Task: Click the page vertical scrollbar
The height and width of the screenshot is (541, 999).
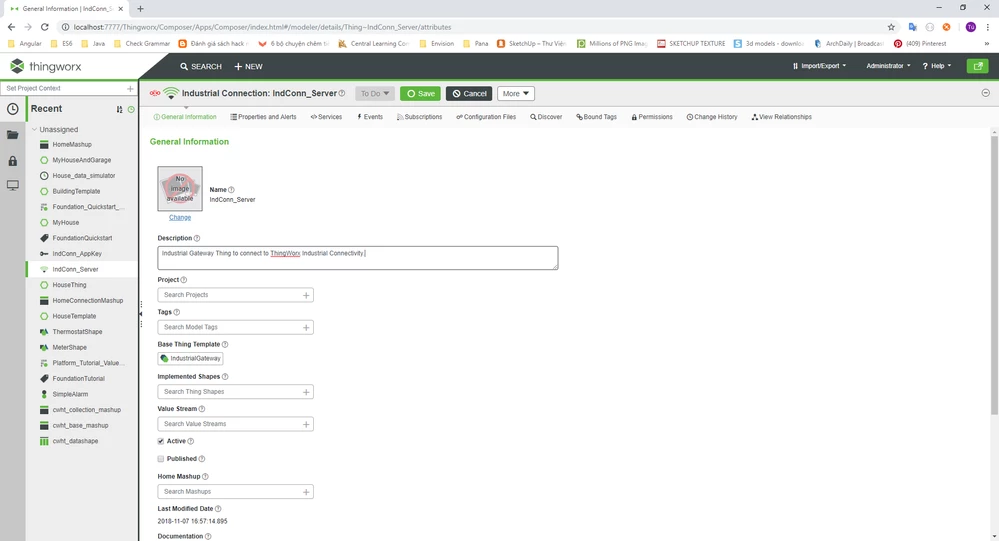Action: coord(994,274)
